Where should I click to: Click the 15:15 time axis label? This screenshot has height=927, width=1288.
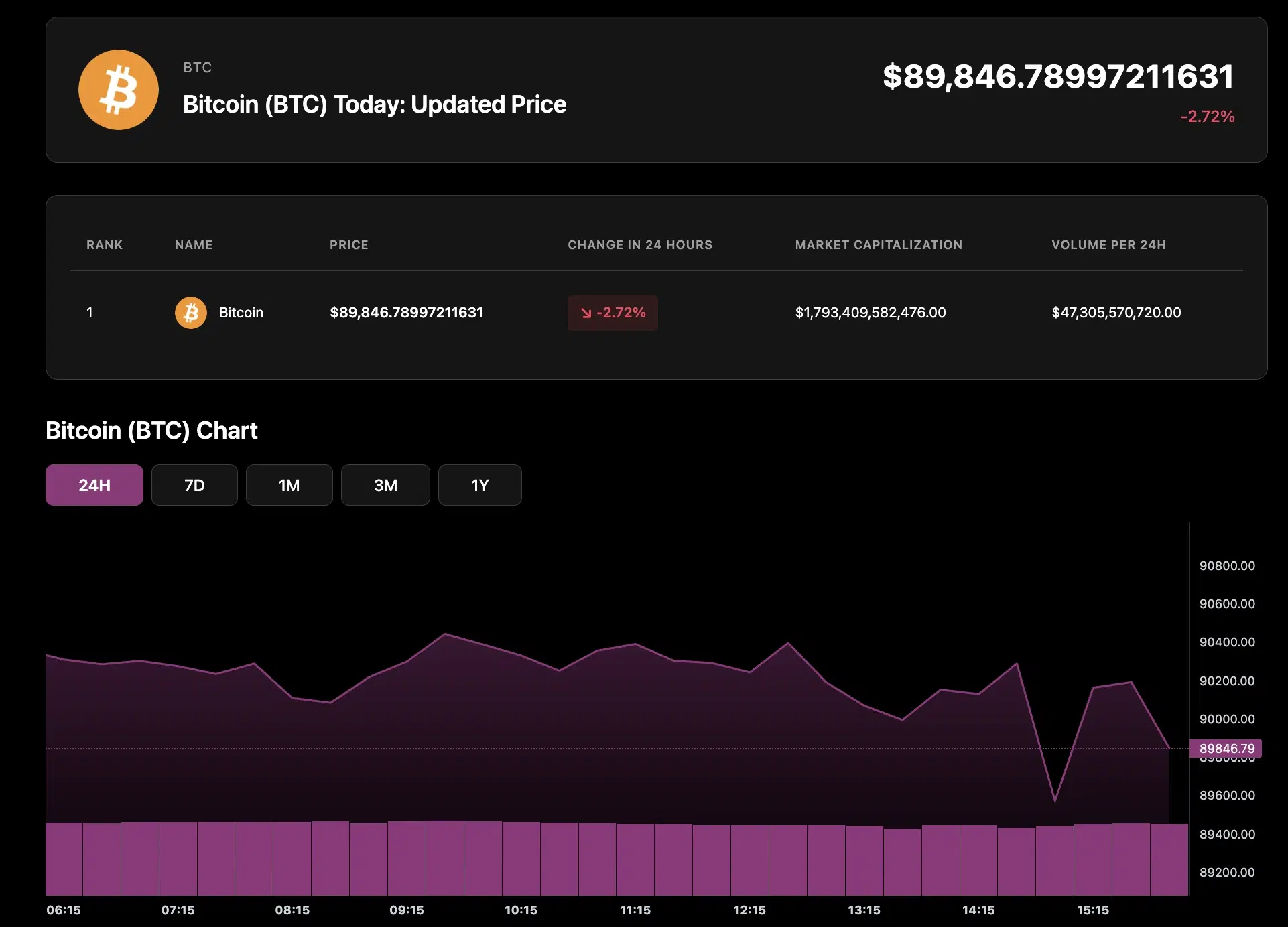pyautogui.click(x=1092, y=910)
